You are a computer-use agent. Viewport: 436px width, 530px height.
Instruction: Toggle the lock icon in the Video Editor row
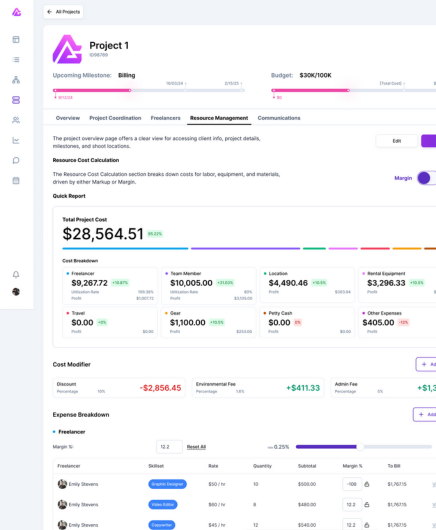coord(367,505)
